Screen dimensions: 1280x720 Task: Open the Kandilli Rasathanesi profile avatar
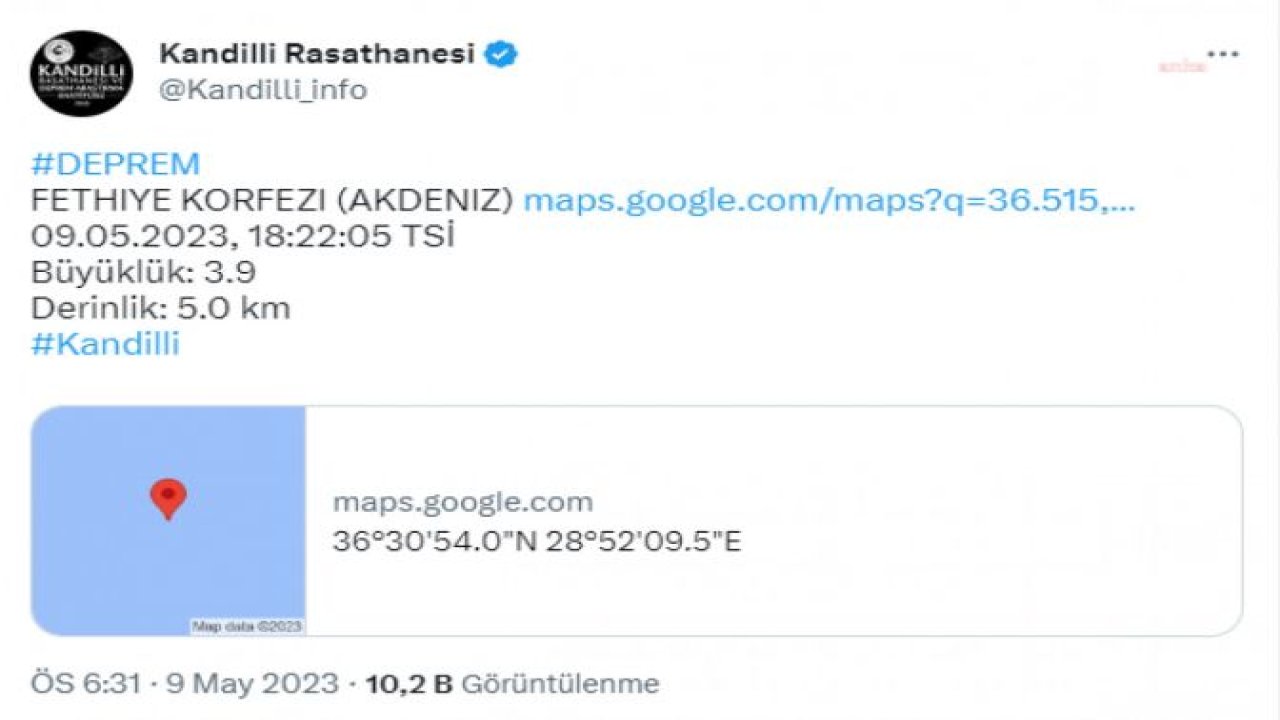82,73
